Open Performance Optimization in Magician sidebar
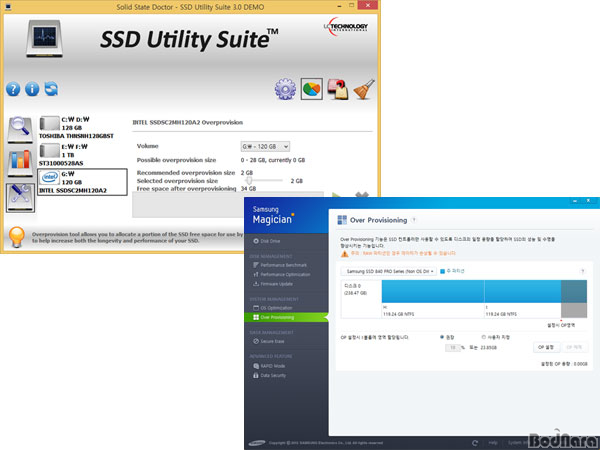Screen dimensions: 600x450 tap(282, 274)
